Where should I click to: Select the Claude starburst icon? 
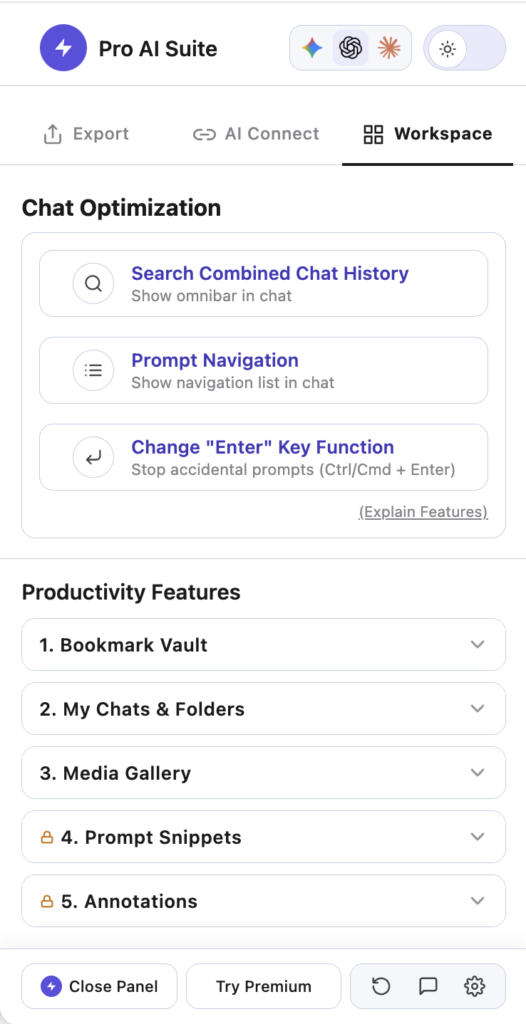(389, 48)
